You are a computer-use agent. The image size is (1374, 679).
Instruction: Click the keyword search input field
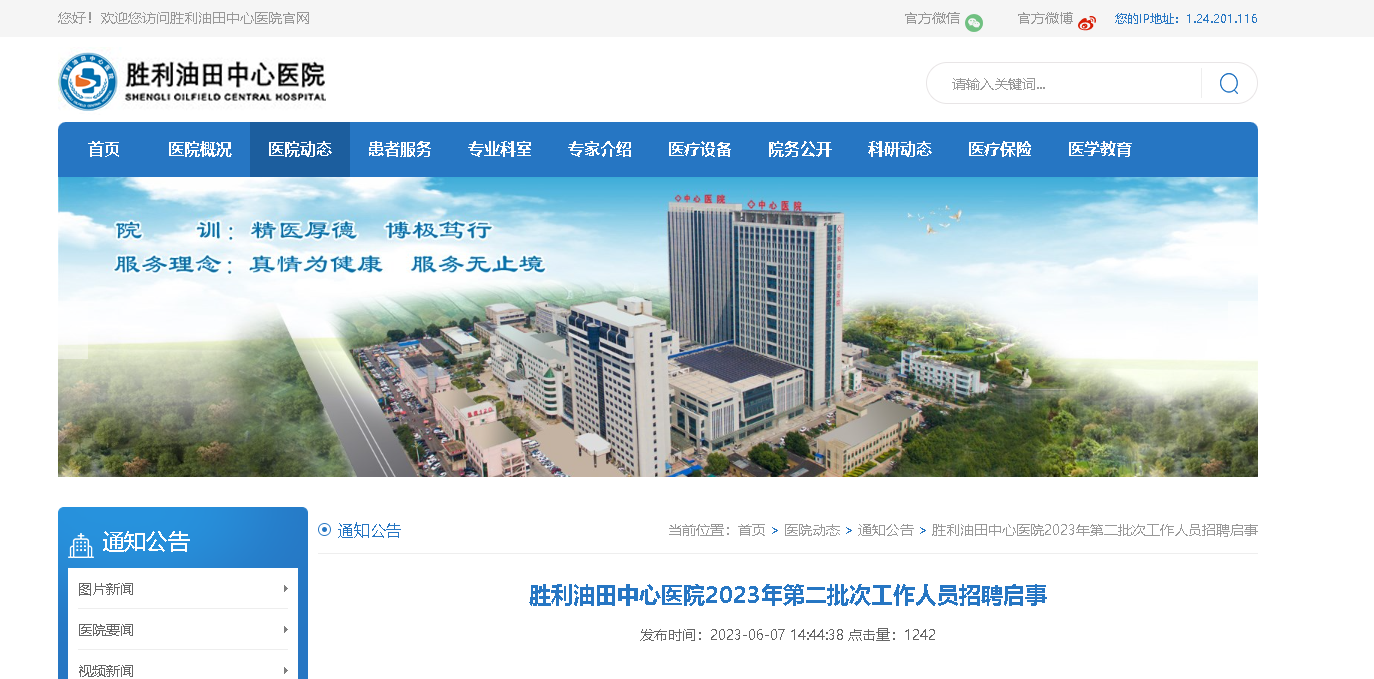[1065, 83]
